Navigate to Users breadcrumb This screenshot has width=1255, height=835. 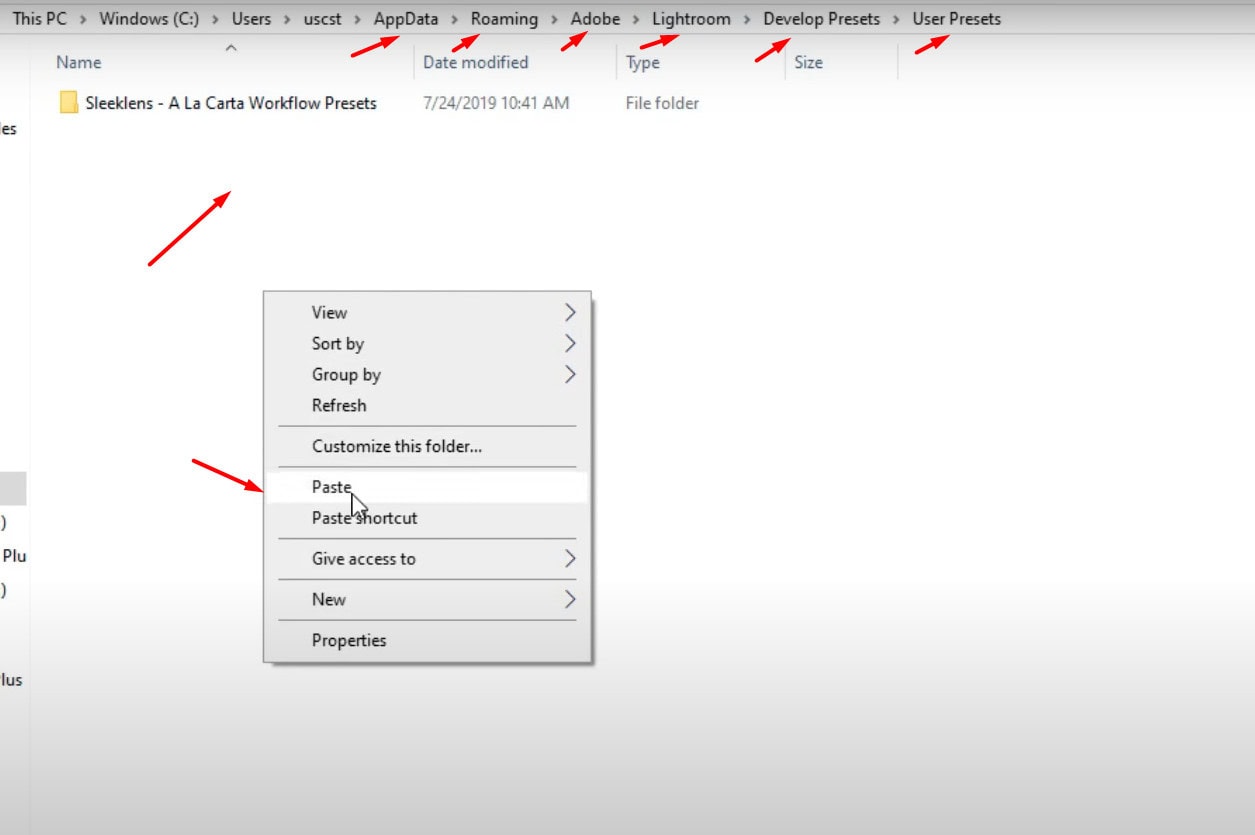[251, 19]
